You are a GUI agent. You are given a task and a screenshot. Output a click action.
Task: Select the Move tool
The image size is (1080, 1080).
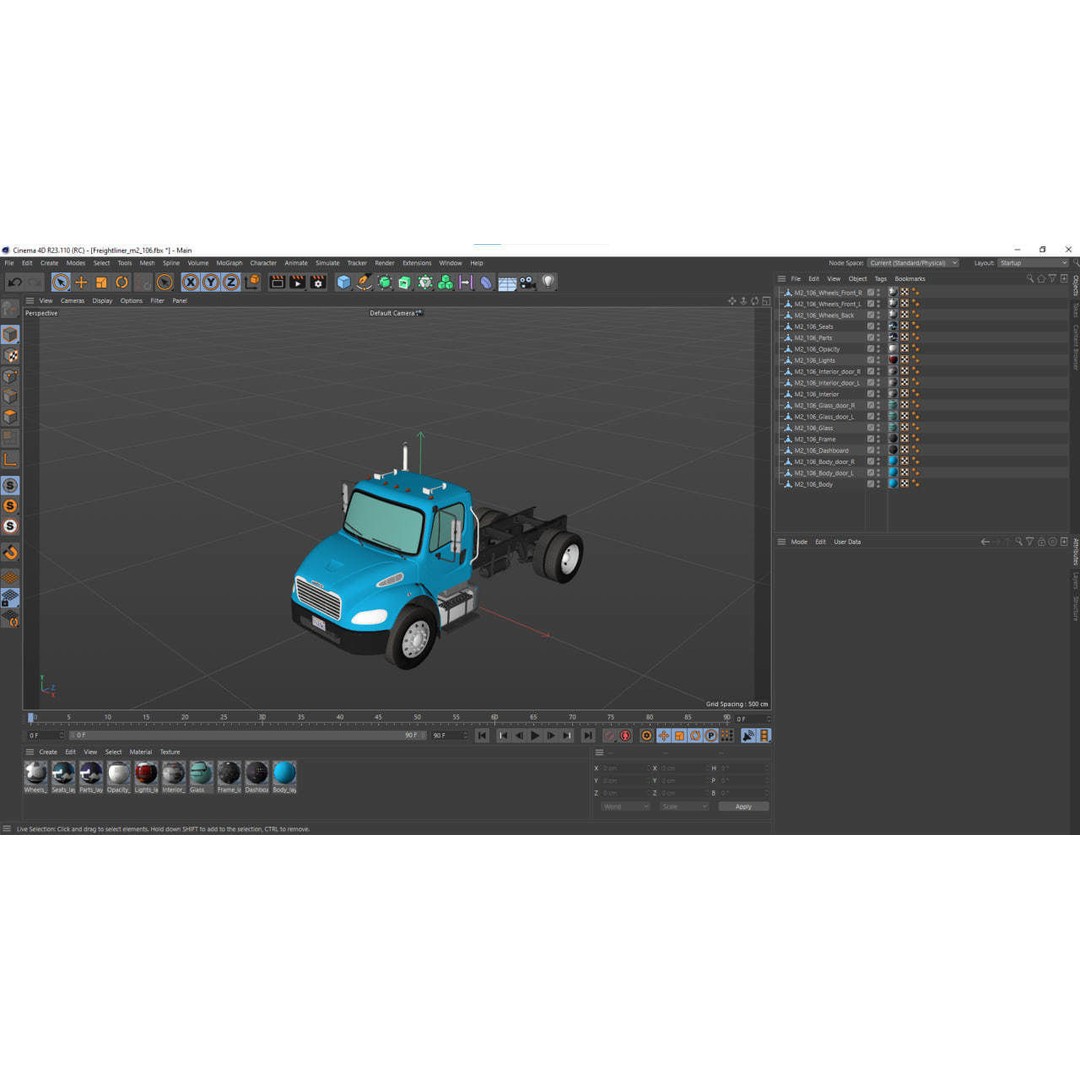pyautogui.click(x=81, y=282)
